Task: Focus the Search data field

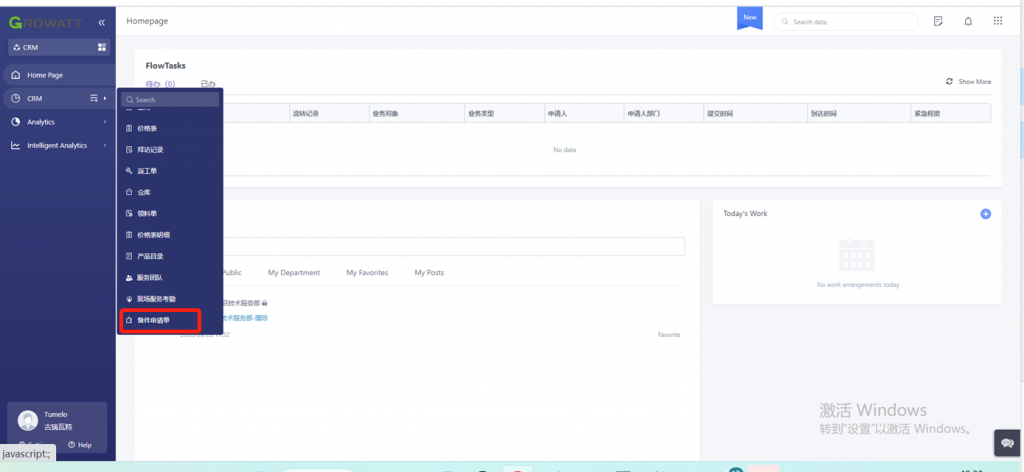Action: 845,22
